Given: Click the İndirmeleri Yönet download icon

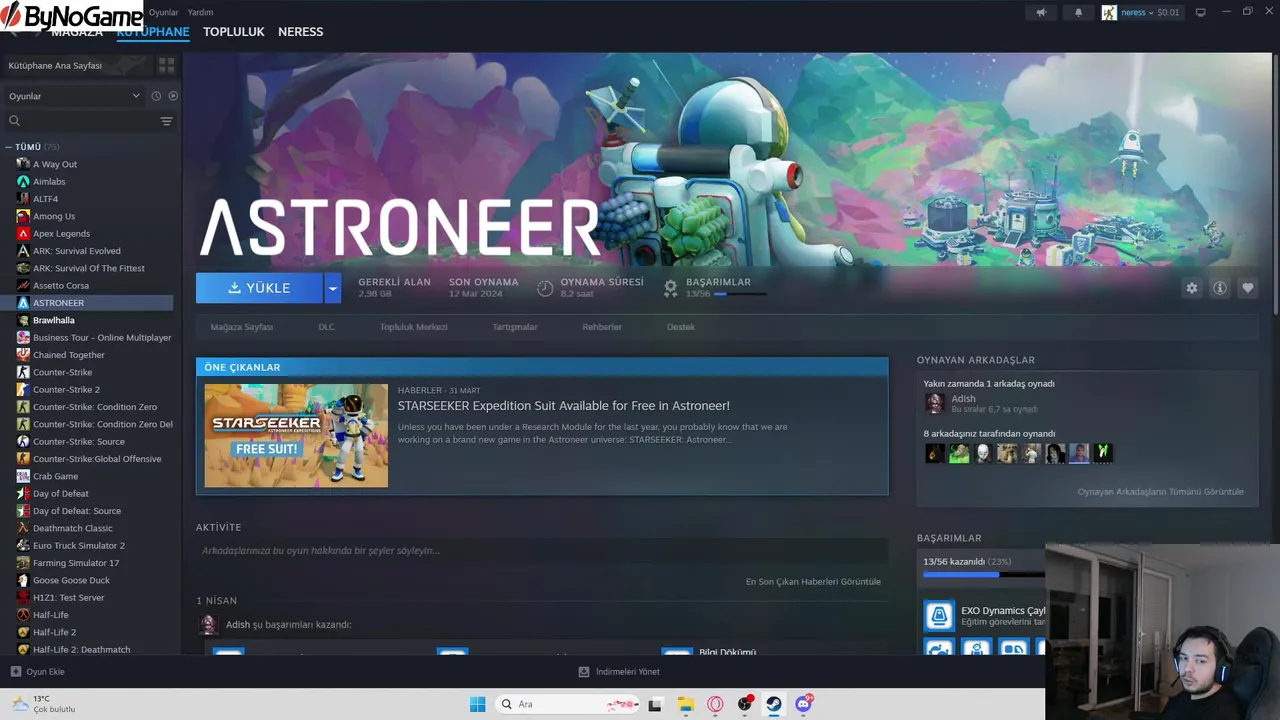Looking at the screenshot, I should click(x=584, y=672).
